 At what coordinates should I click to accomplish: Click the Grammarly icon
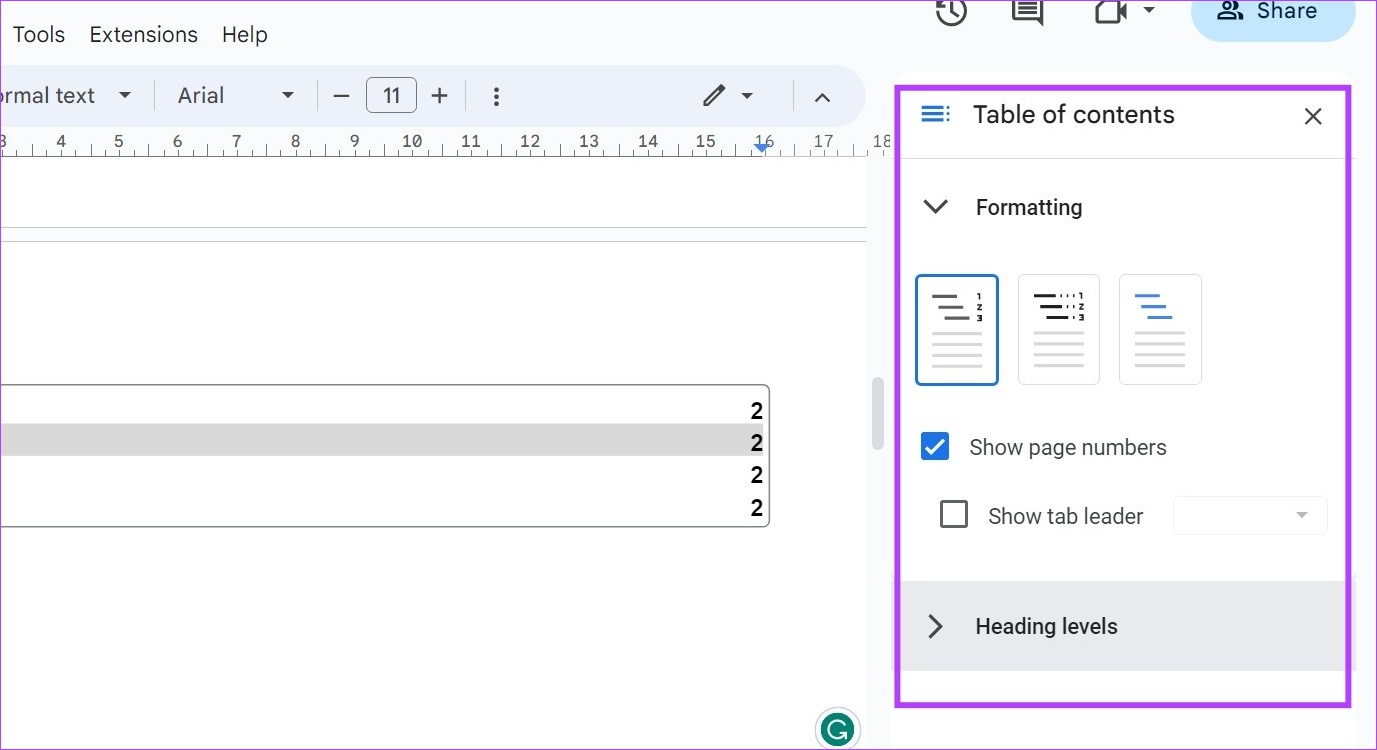click(838, 729)
